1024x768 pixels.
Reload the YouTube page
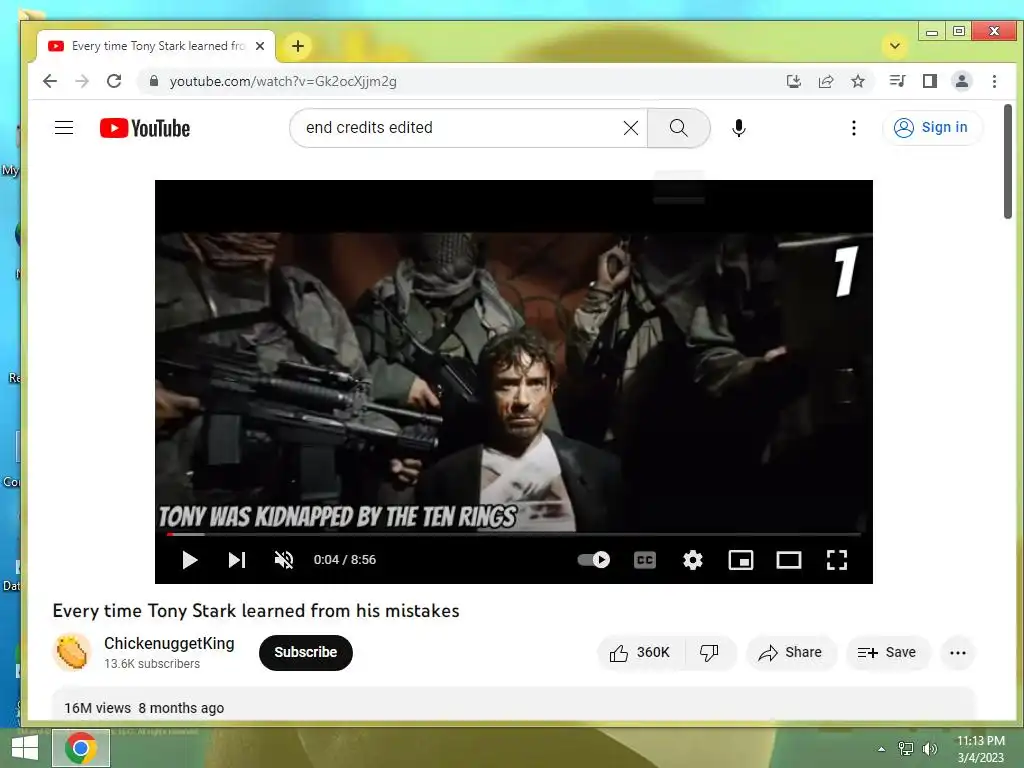114,81
